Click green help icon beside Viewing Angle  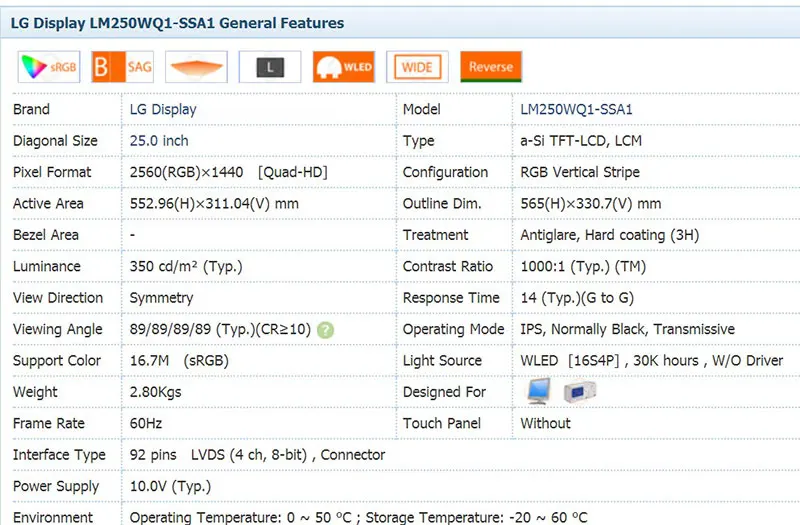(x=326, y=330)
